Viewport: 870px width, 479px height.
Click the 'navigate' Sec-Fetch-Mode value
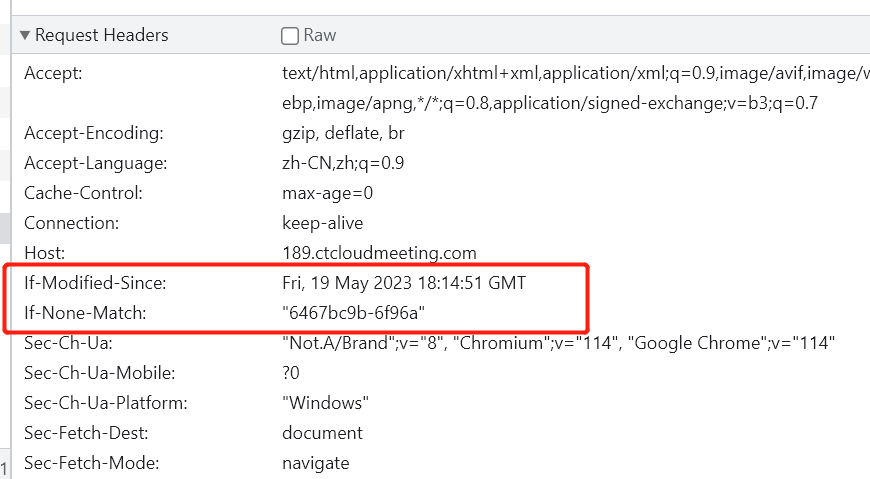[x=316, y=463]
